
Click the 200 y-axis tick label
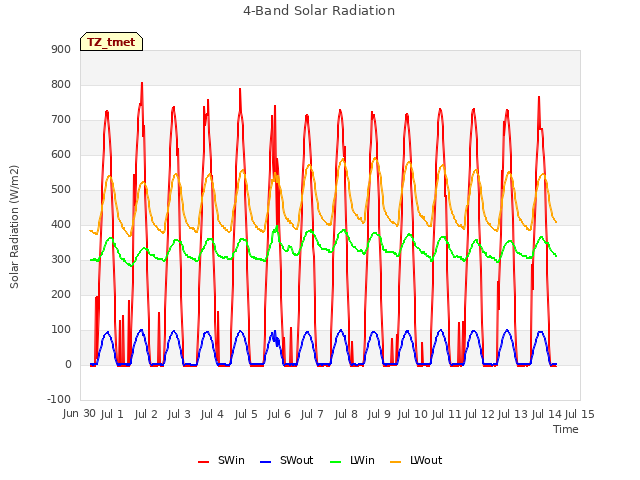click(61, 294)
